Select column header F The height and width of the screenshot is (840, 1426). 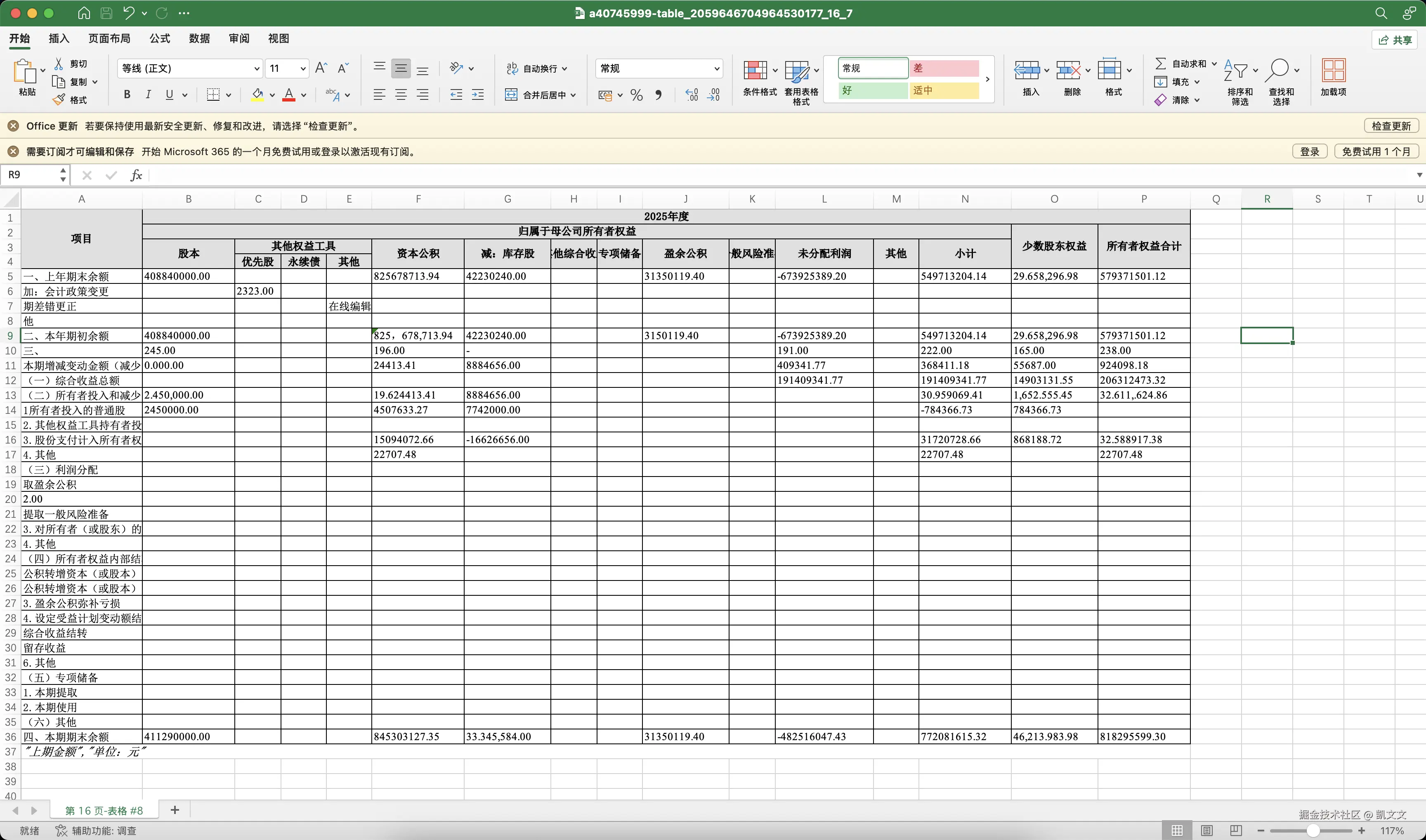[418, 199]
